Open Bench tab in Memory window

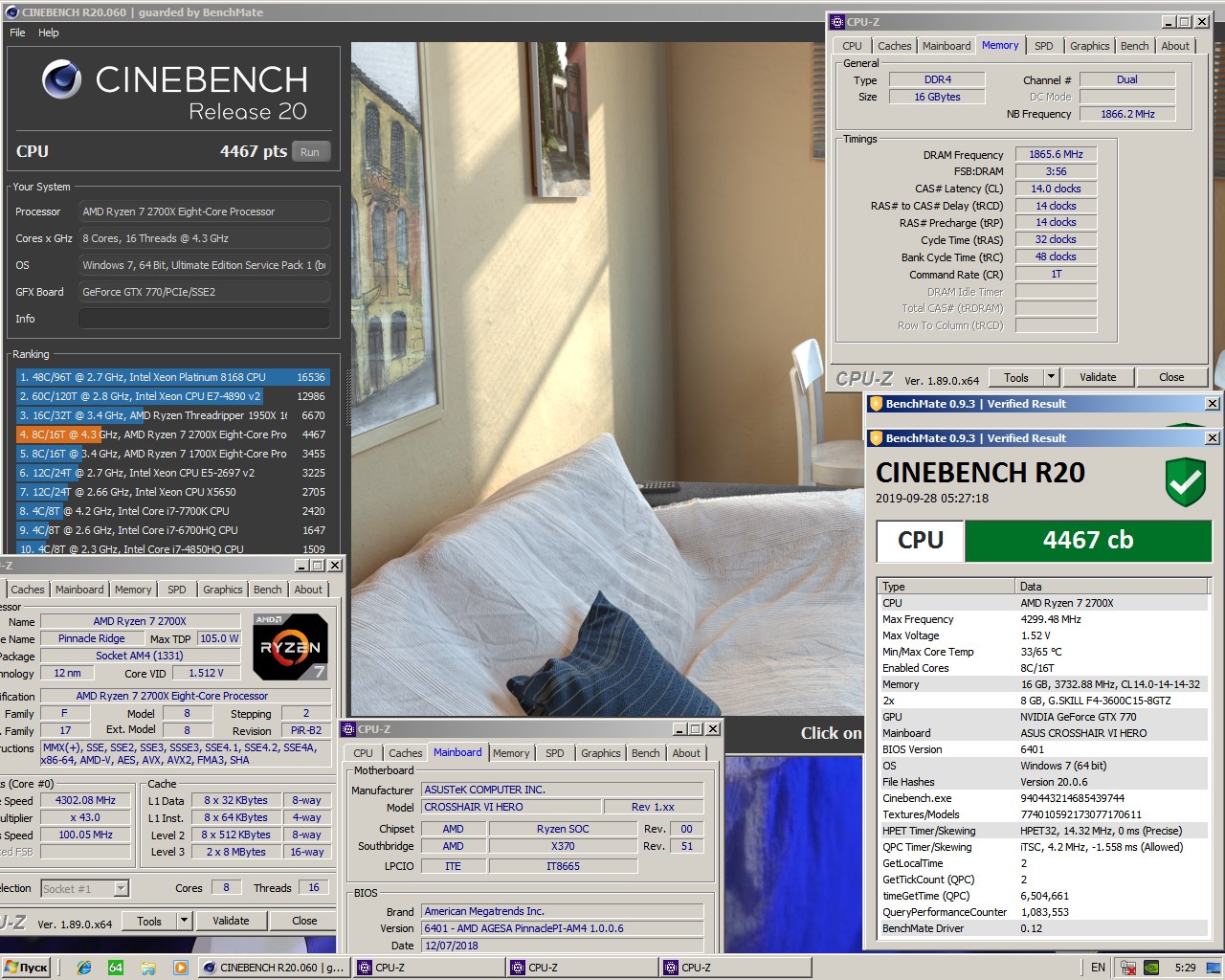coord(1134,46)
